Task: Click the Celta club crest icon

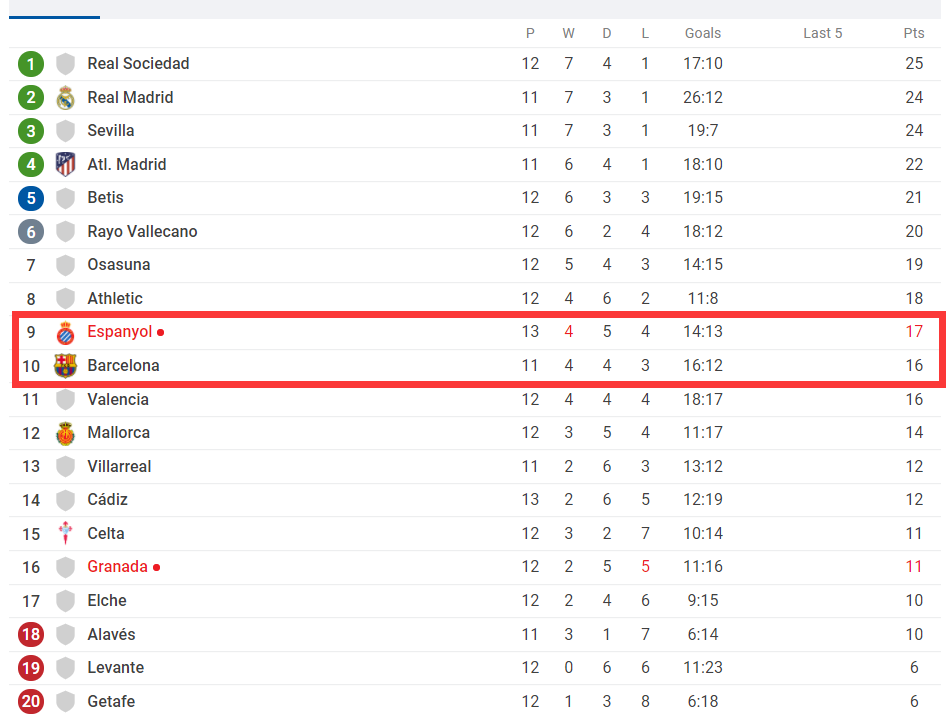Action: [x=66, y=534]
